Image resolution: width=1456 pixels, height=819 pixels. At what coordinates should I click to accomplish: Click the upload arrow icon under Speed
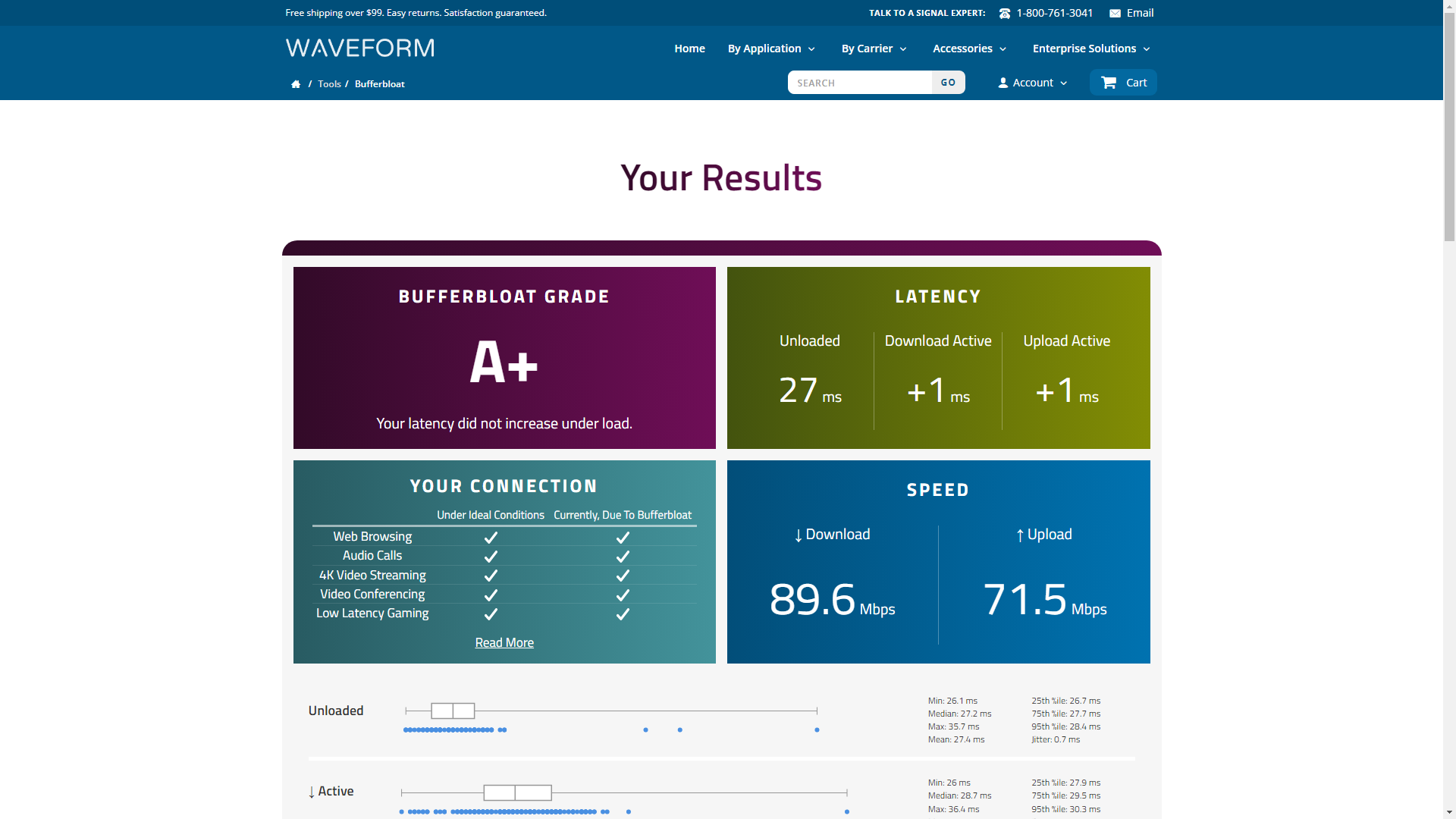[1020, 535]
